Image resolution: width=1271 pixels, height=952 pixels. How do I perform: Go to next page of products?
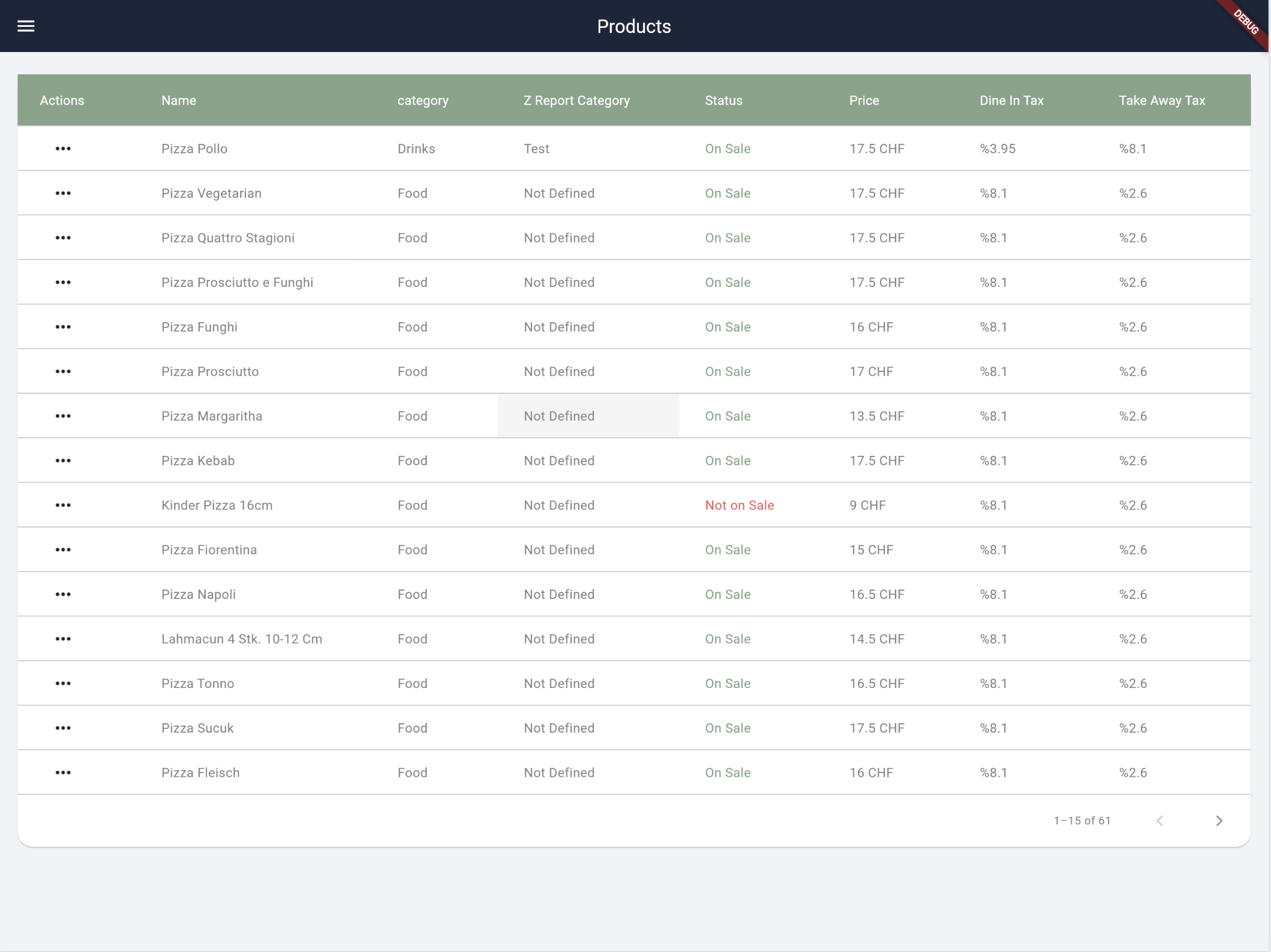pyautogui.click(x=1219, y=821)
